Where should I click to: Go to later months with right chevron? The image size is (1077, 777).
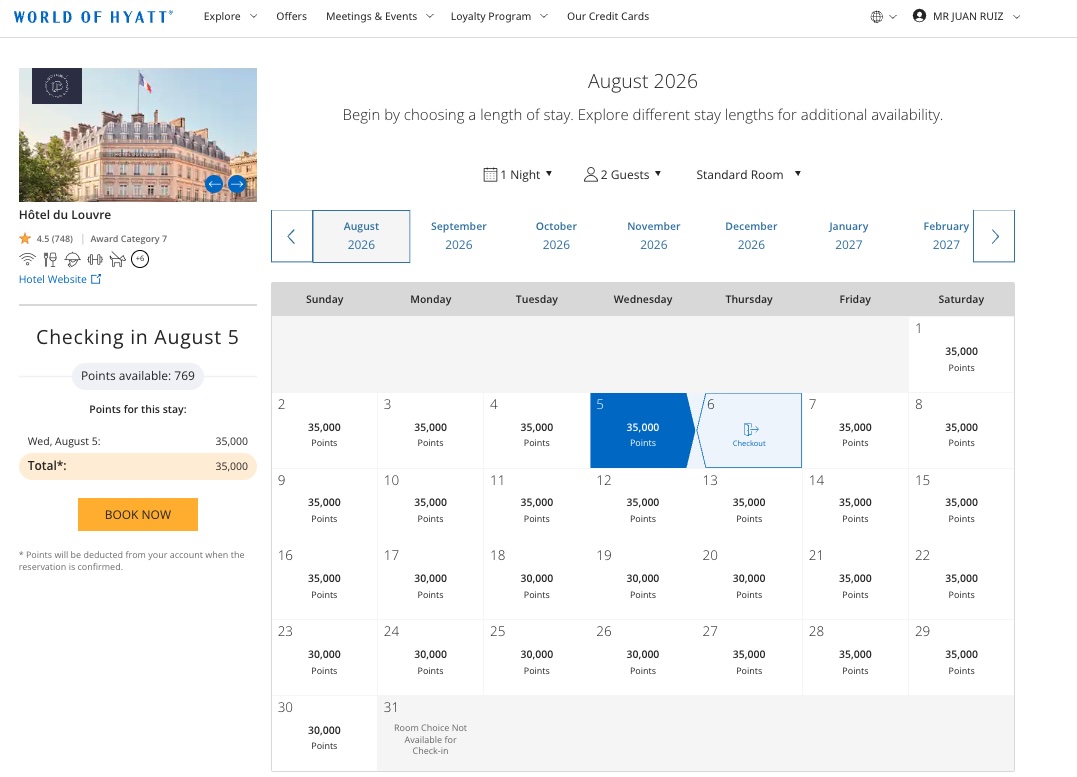point(994,236)
